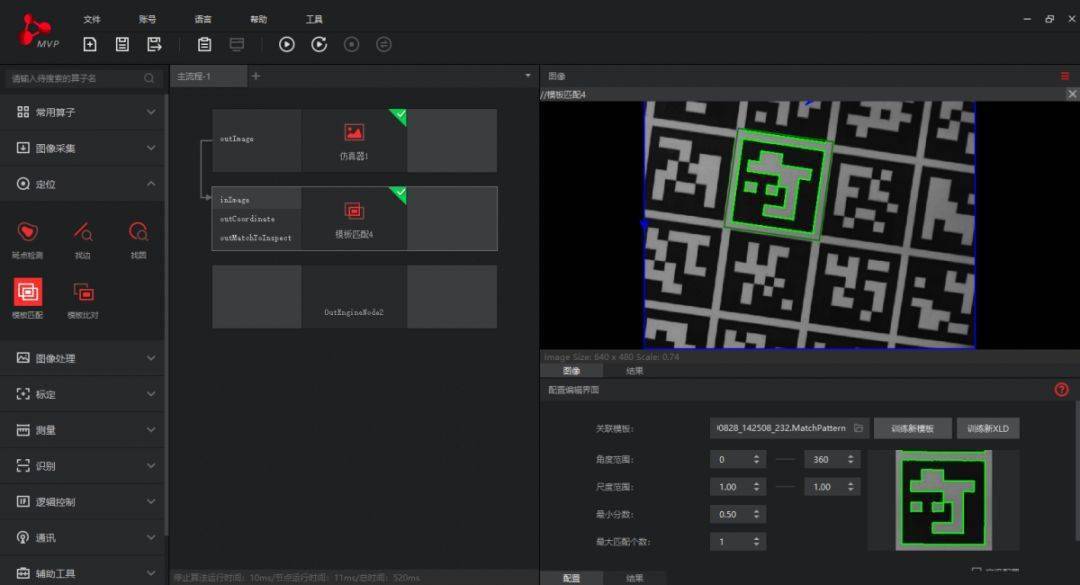Viewport: 1080px width, 585px height.
Task: Open the red hamburger menu in image panel
Action: point(1065,76)
